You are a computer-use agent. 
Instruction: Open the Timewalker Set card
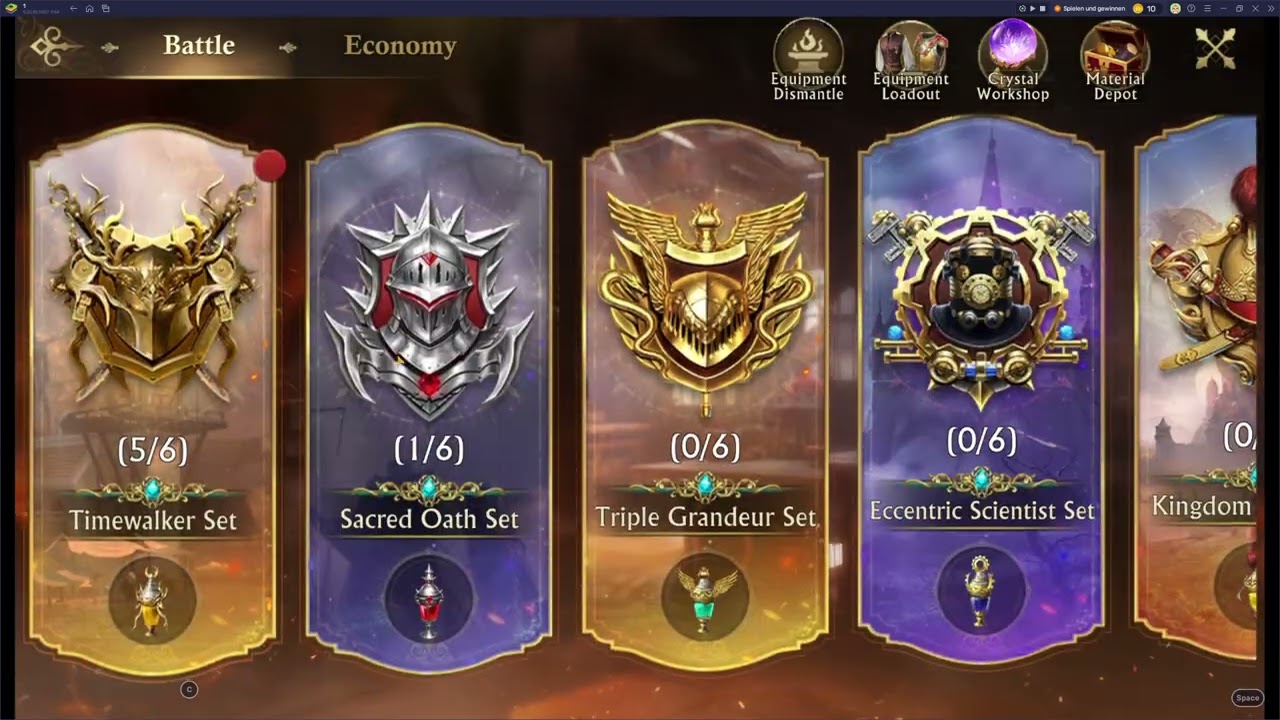(x=152, y=400)
